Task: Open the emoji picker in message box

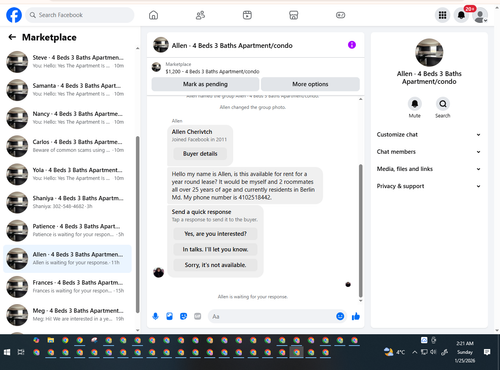Action: coord(340,316)
